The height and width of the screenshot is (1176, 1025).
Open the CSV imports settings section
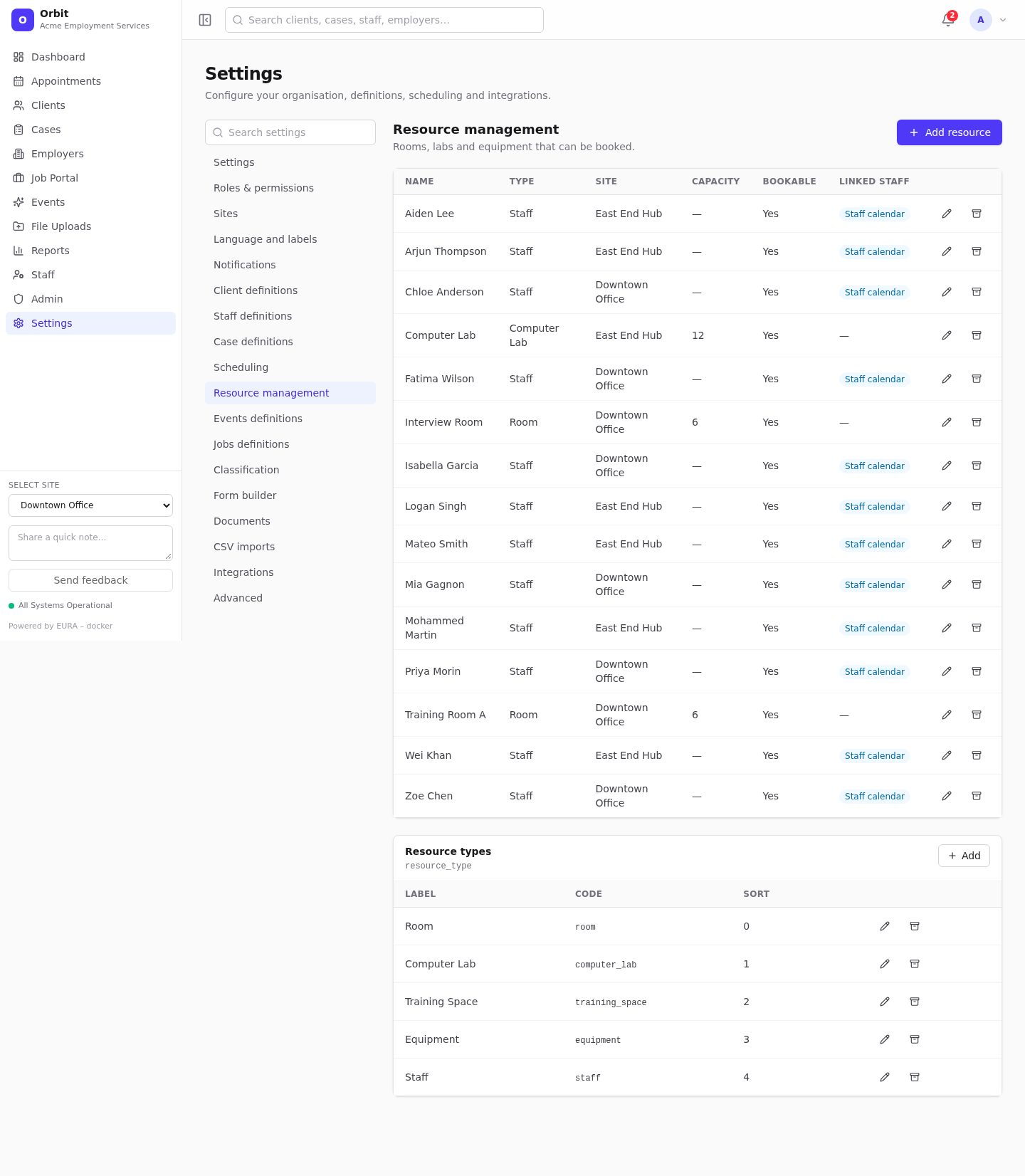pyautogui.click(x=290, y=547)
